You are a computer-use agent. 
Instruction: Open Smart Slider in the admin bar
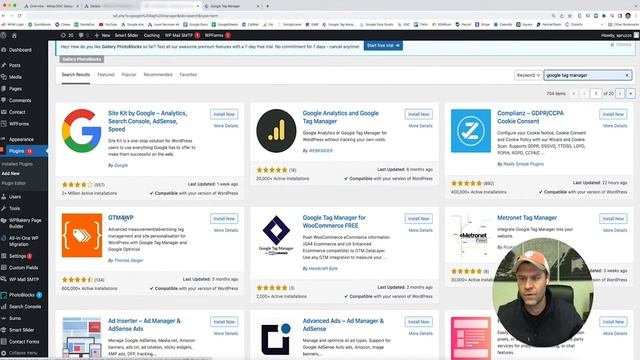126,36
